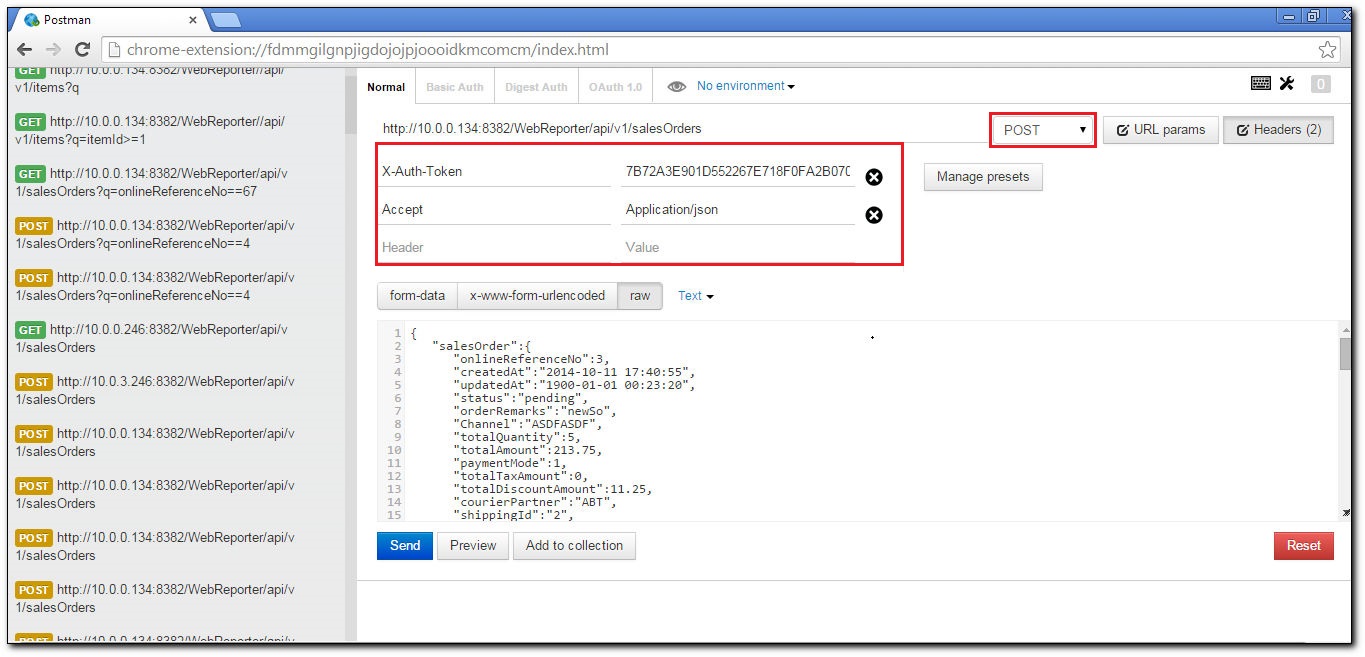This screenshot has height=657, width=1365.
Task: Click the "courierPartner":"ABT" line
Action: tap(534, 502)
